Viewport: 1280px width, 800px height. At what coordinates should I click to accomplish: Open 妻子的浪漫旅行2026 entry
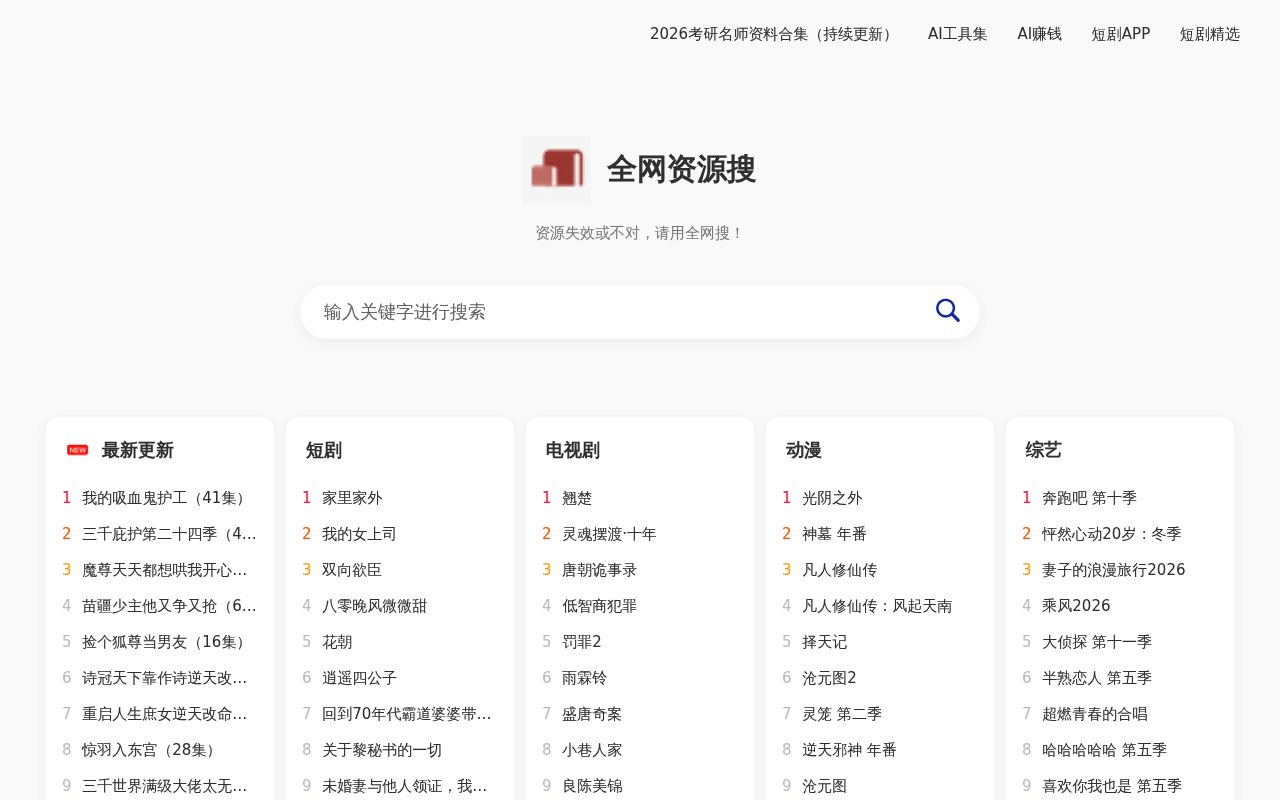pos(1114,570)
